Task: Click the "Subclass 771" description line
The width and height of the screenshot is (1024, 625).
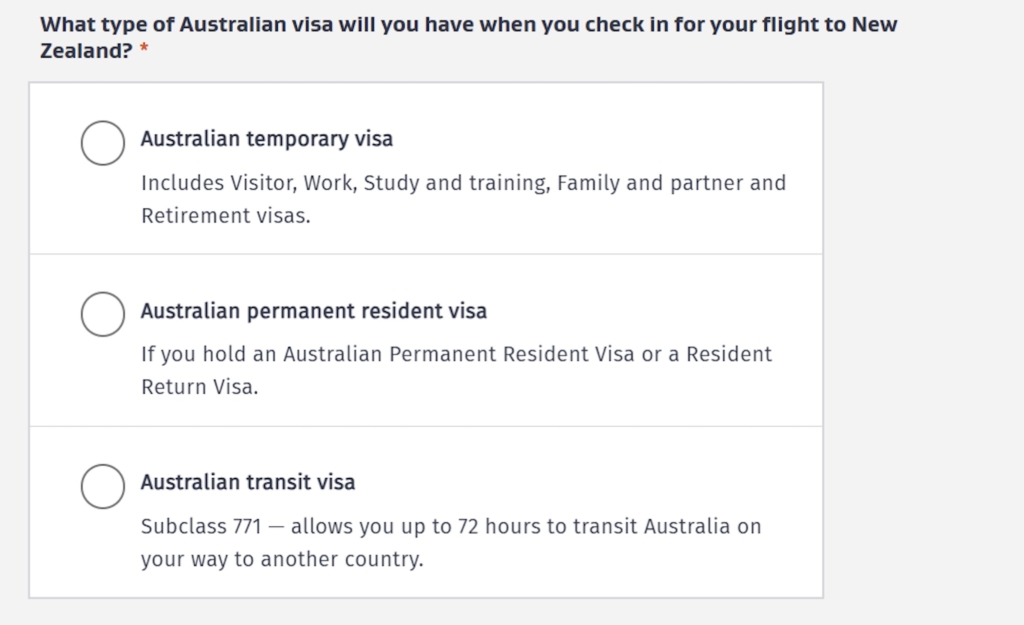Action: [451, 526]
